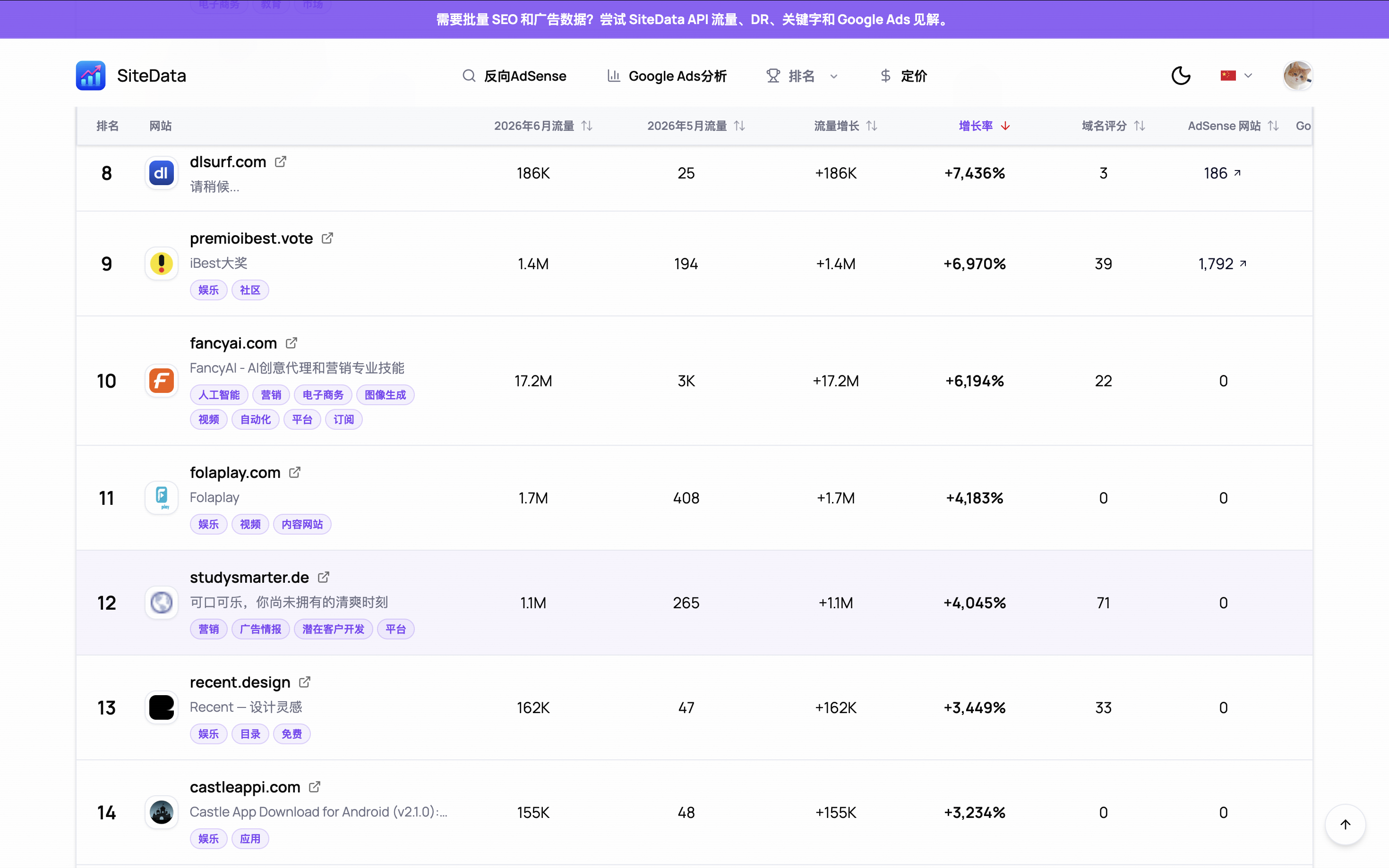The height and width of the screenshot is (868, 1389).
Task: Click the castleappi.com site favicon
Action: (x=162, y=812)
